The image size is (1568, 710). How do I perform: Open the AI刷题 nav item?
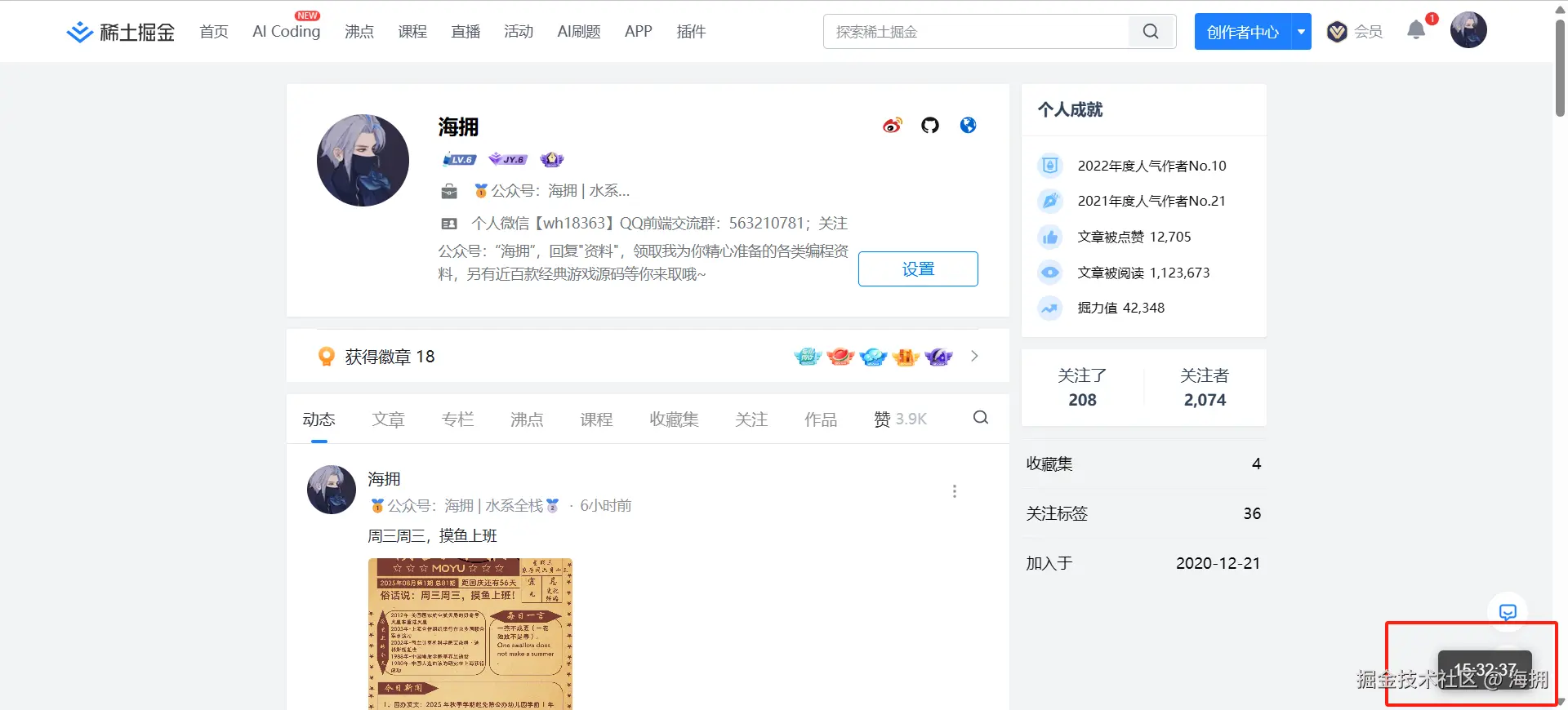click(x=579, y=32)
